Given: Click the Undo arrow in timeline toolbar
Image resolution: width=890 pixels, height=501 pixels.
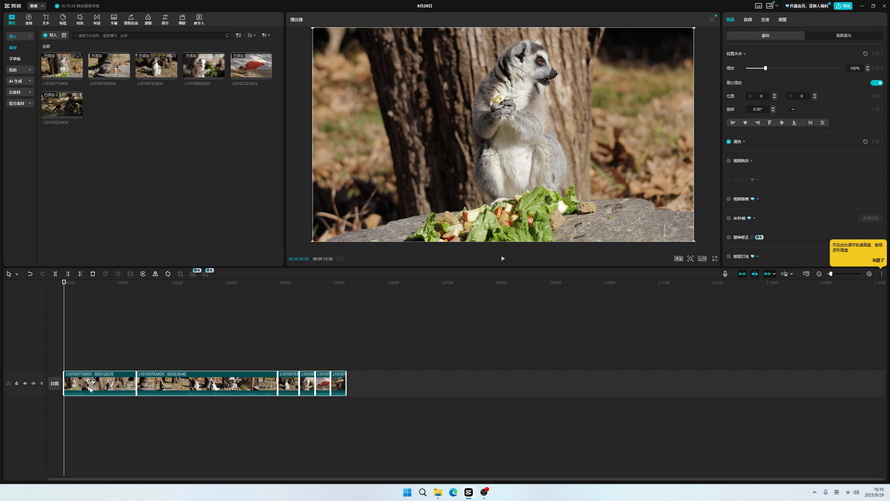Looking at the screenshot, I should coord(30,274).
